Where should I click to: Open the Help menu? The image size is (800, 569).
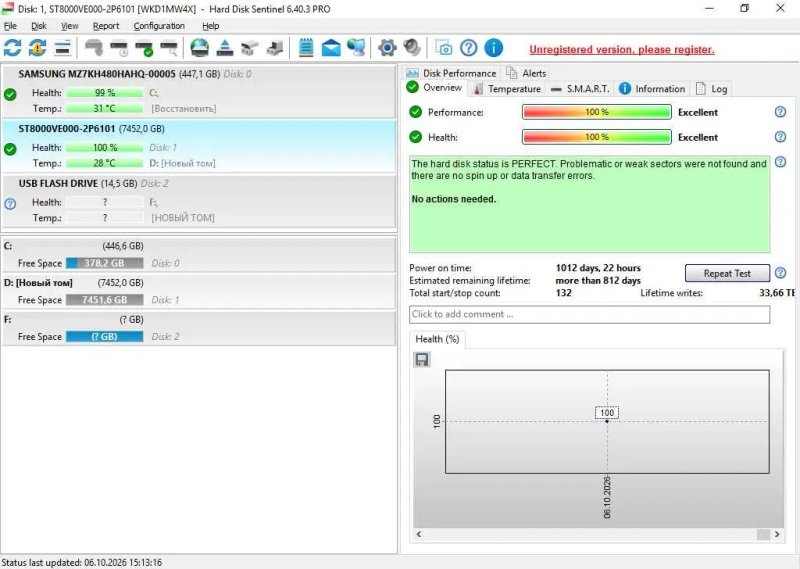(x=210, y=26)
